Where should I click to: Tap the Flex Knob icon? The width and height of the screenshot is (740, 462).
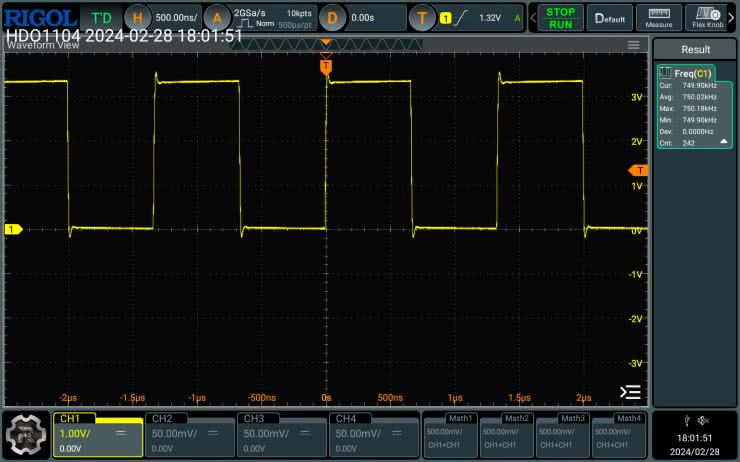(x=708, y=17)
